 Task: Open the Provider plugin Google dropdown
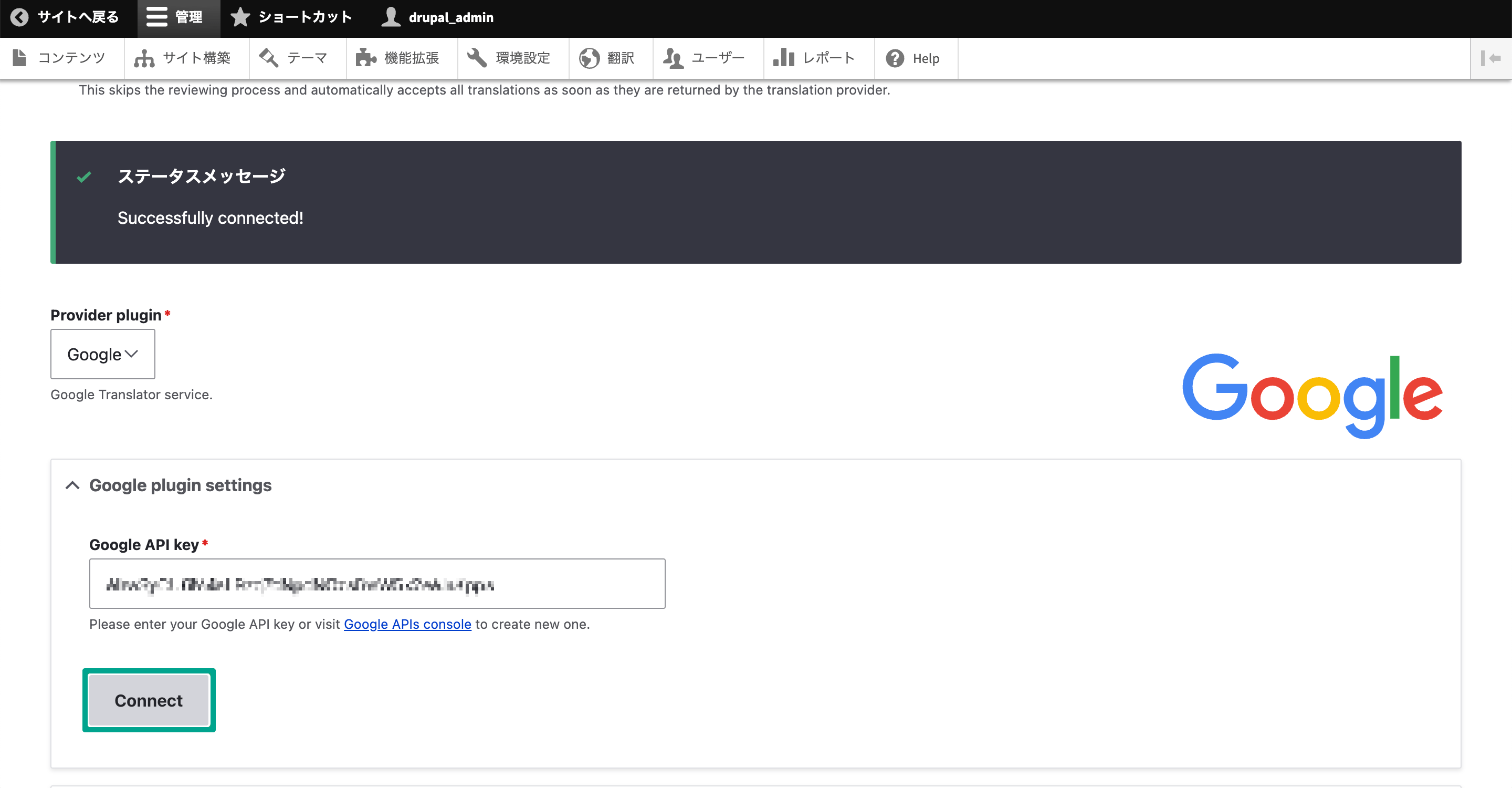[103, 354]
